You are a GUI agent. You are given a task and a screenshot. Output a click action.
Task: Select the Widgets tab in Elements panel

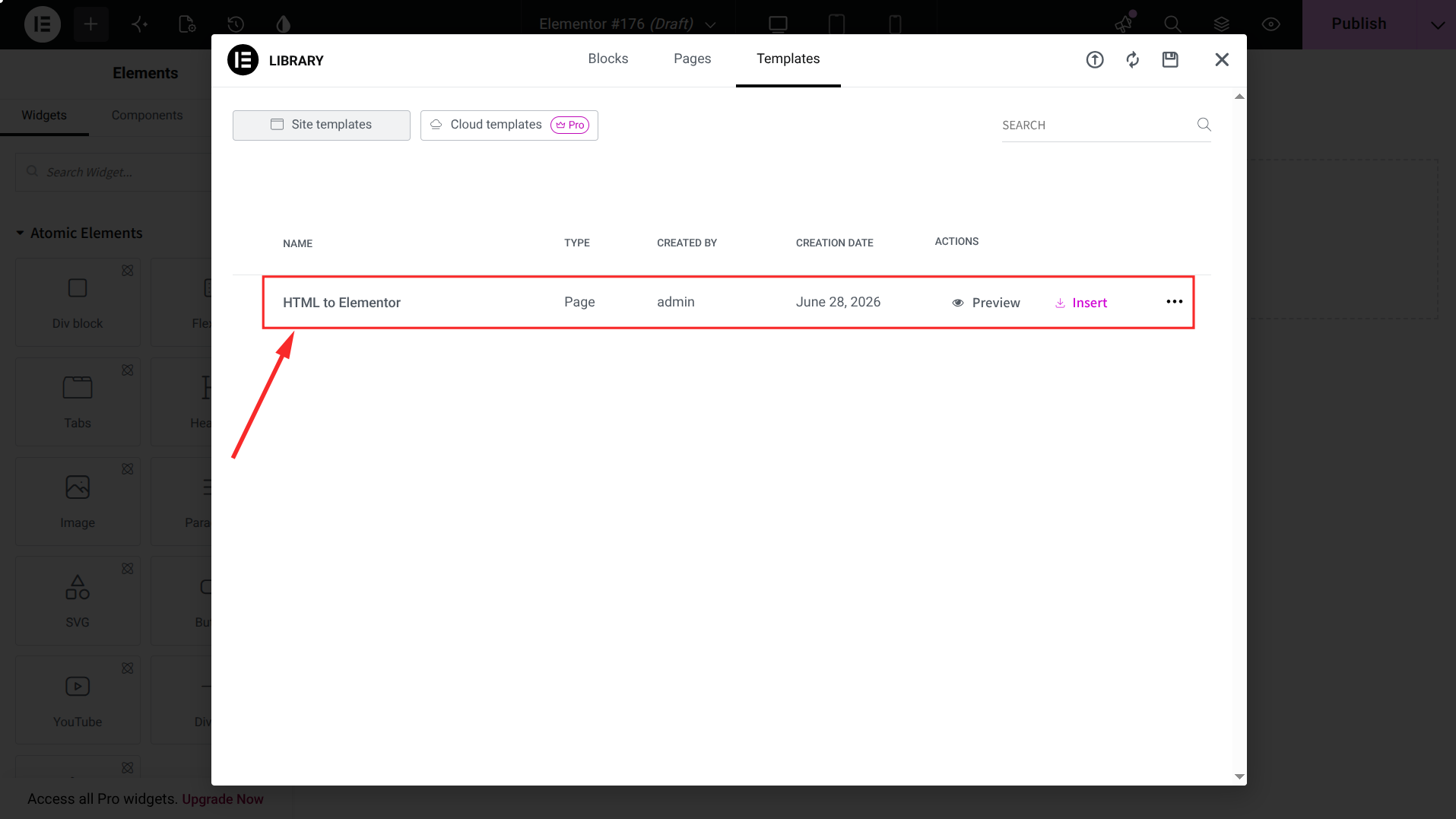coord(44,116)
